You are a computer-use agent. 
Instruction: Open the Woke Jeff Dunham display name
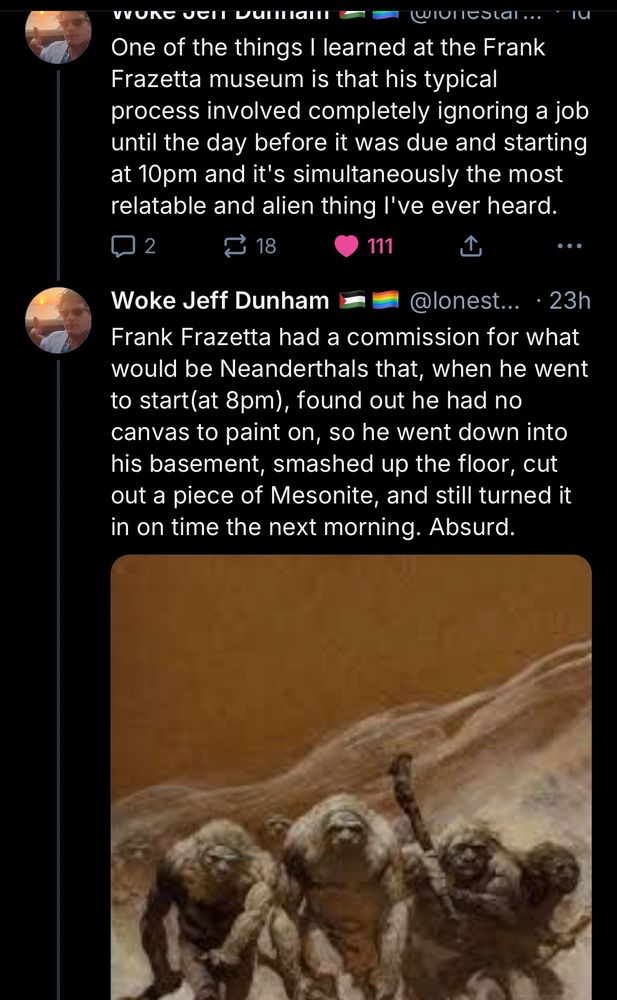[x=220, y=300]
